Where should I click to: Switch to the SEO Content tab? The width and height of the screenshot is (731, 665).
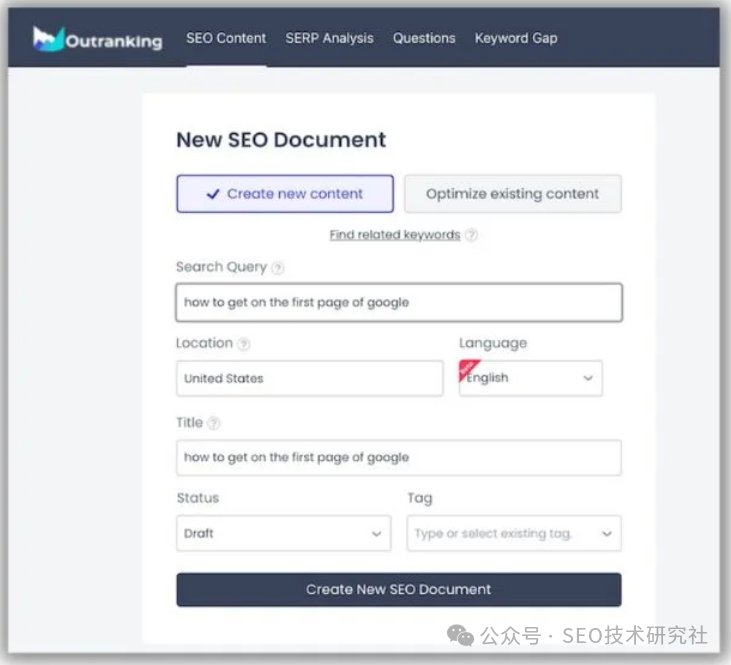[226, 38]
